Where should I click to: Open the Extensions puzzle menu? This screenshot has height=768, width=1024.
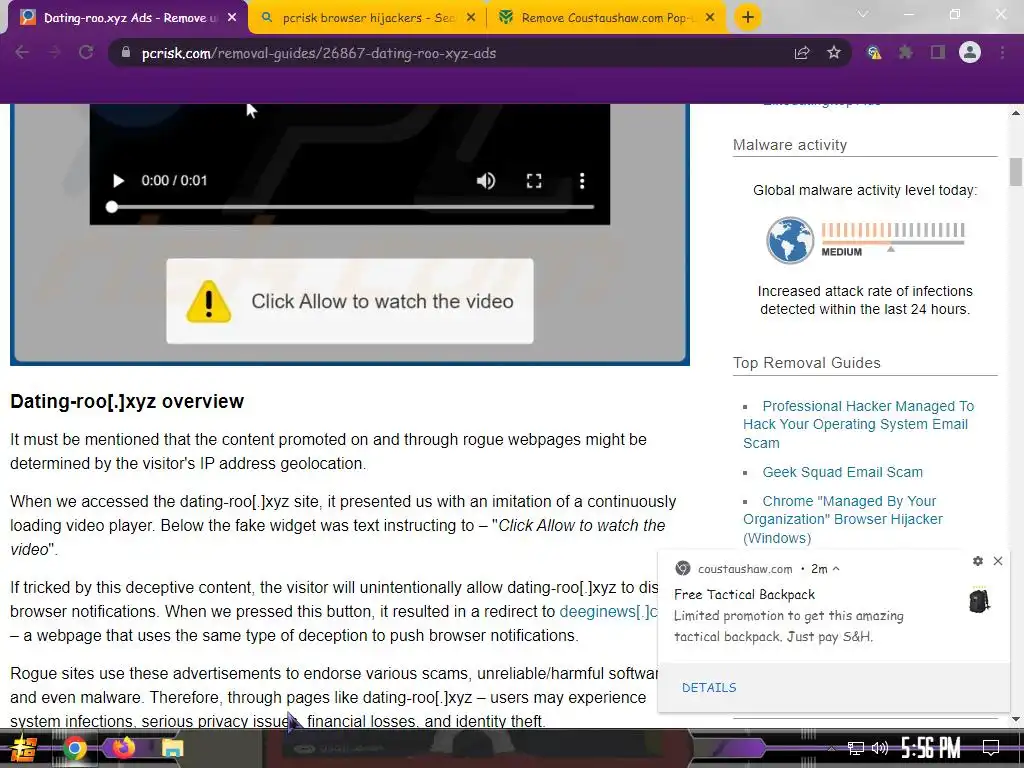pyautogui.click(x=906, y=53)
